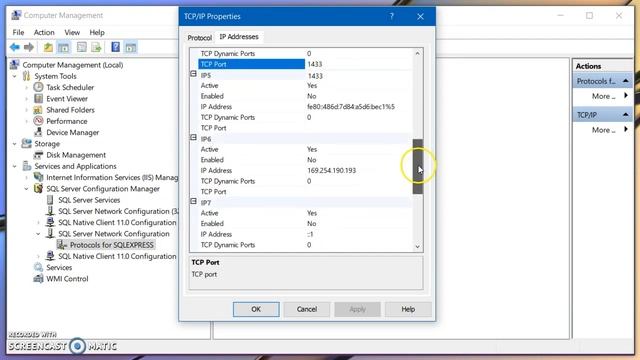The image size is (640, 360).
Task: Click the Apply button
Action: point(358,309)
